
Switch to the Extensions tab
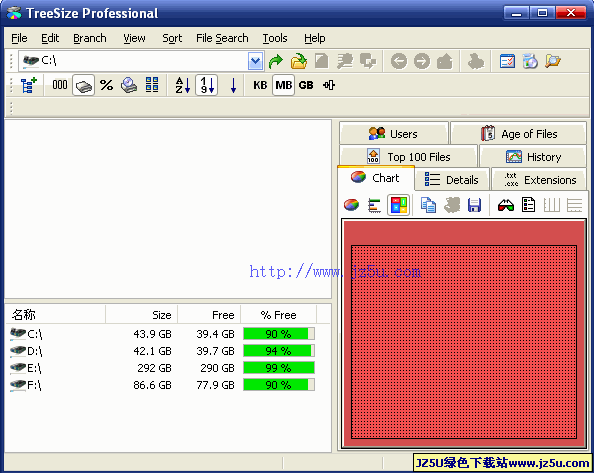click(539, 180)
